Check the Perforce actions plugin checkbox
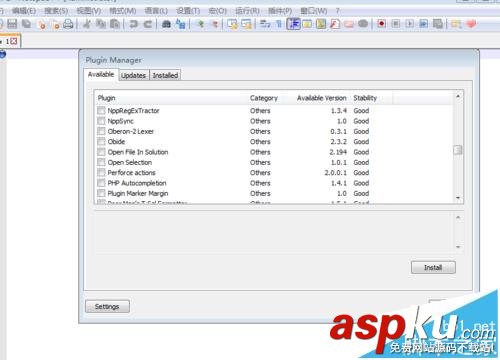500x360 pixels. point(101,172)
